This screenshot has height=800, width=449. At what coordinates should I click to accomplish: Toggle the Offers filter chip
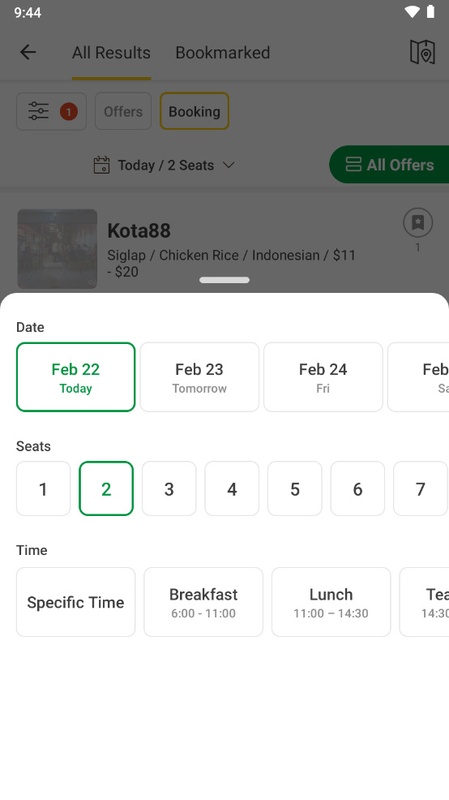123,111
